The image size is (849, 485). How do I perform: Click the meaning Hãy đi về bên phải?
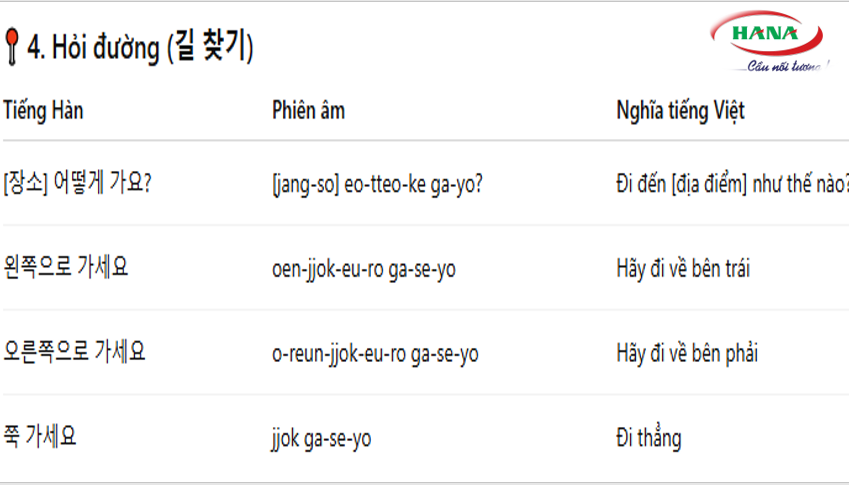(687, 353)
